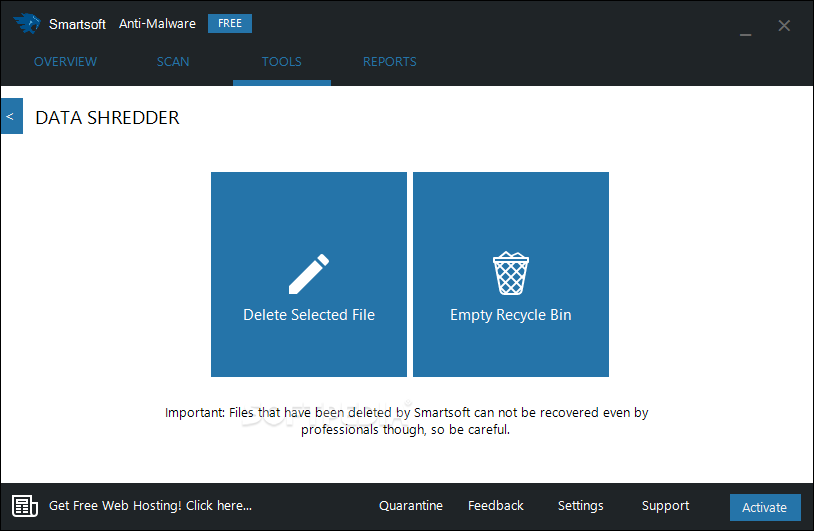Click the Smartsoft title text
The width and height of the screenshot is (814, 531).
pos(77,24)
